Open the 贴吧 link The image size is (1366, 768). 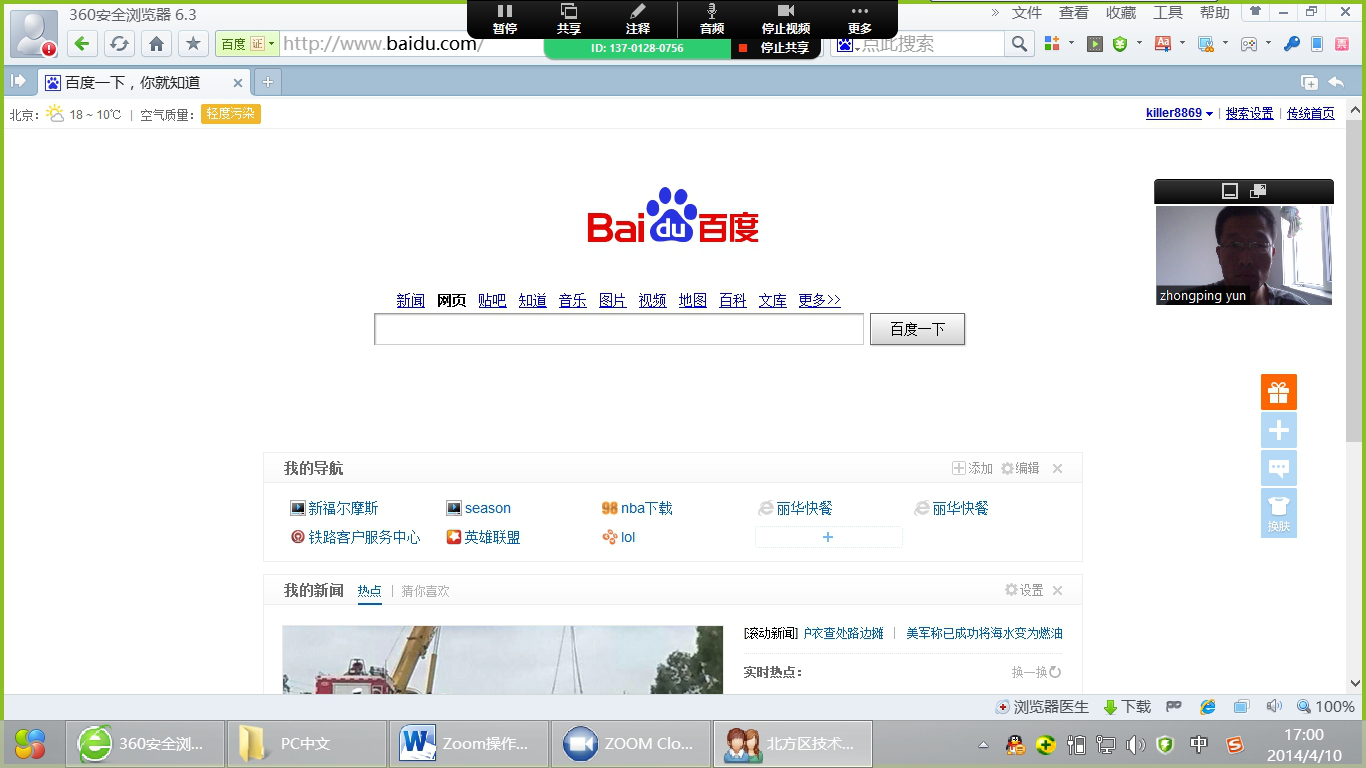pyautogui.click(x=492, y=300)
